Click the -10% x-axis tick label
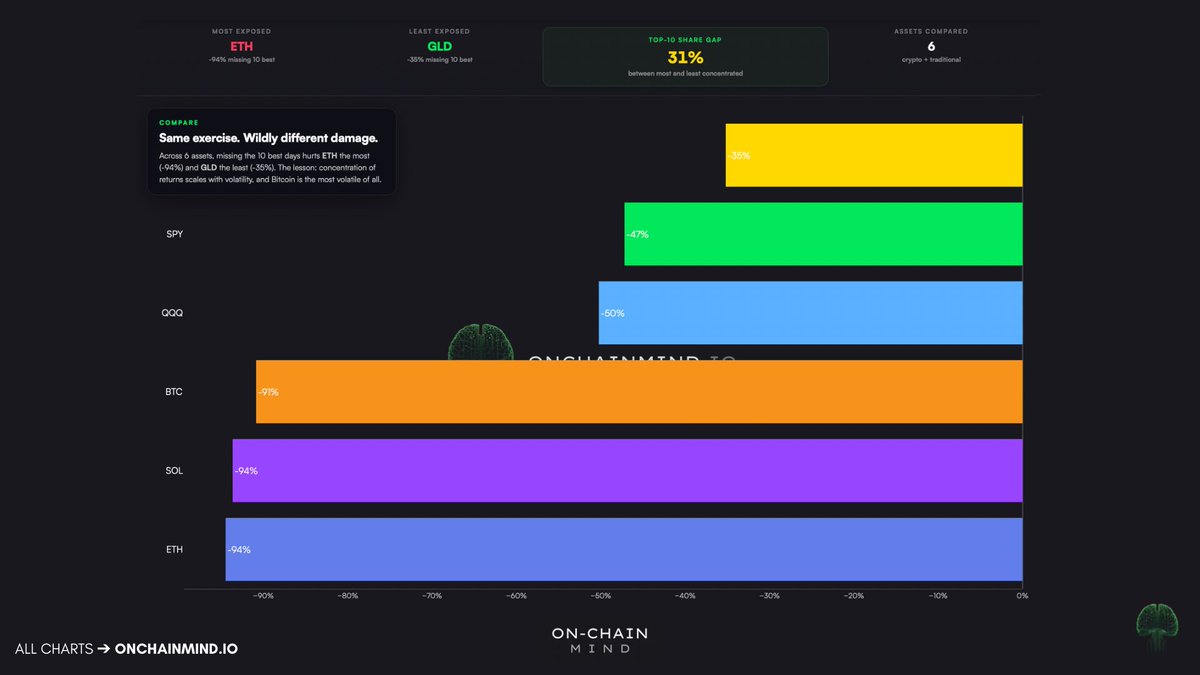Screen dimensions: 1200x675 coord(938,596)
